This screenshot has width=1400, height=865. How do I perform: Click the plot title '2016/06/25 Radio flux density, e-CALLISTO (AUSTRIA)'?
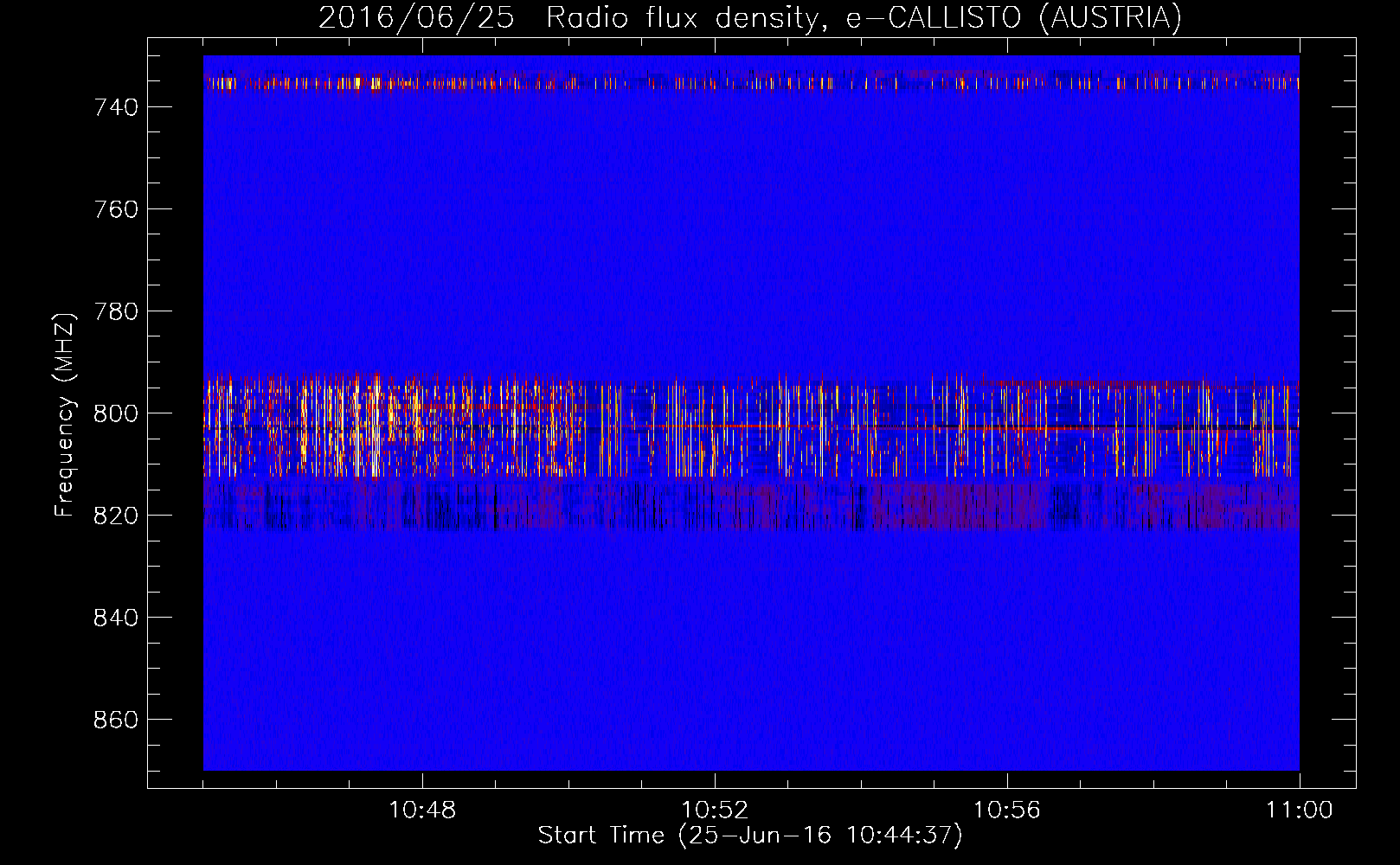[750, 17]
